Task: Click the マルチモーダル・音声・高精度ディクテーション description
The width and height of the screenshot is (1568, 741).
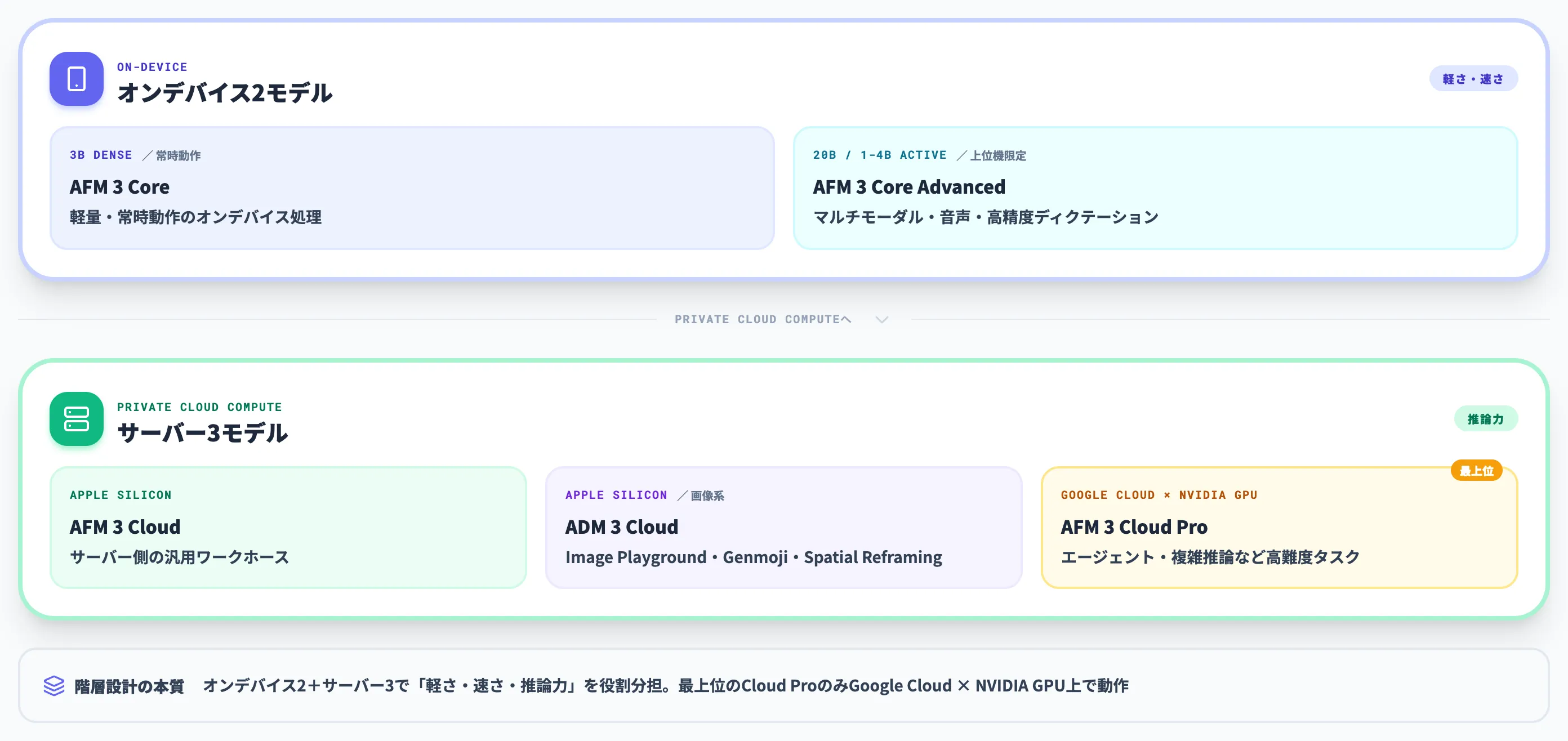Action: (x=986, y=217)
